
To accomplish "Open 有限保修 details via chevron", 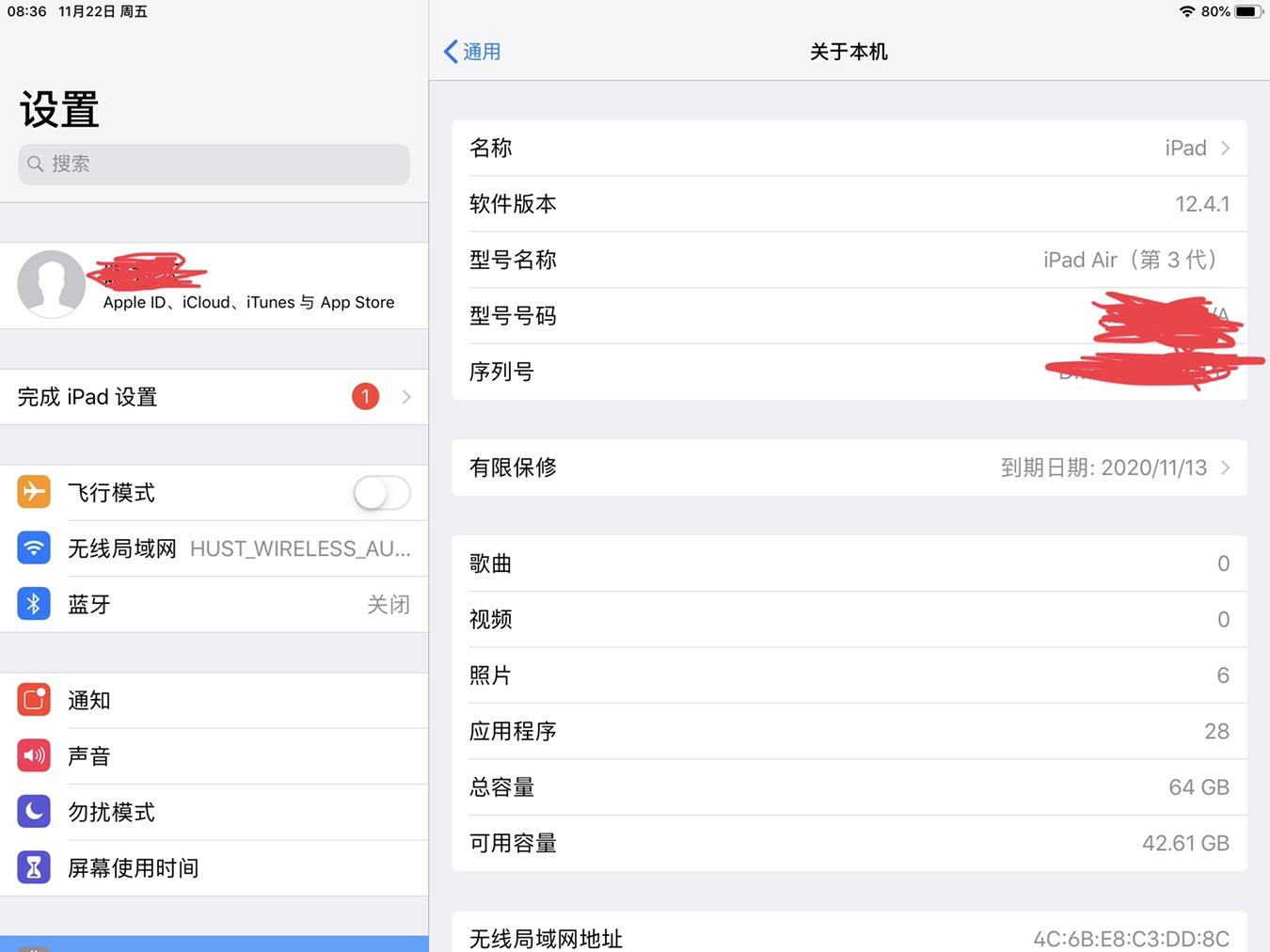I will 1226,468.
